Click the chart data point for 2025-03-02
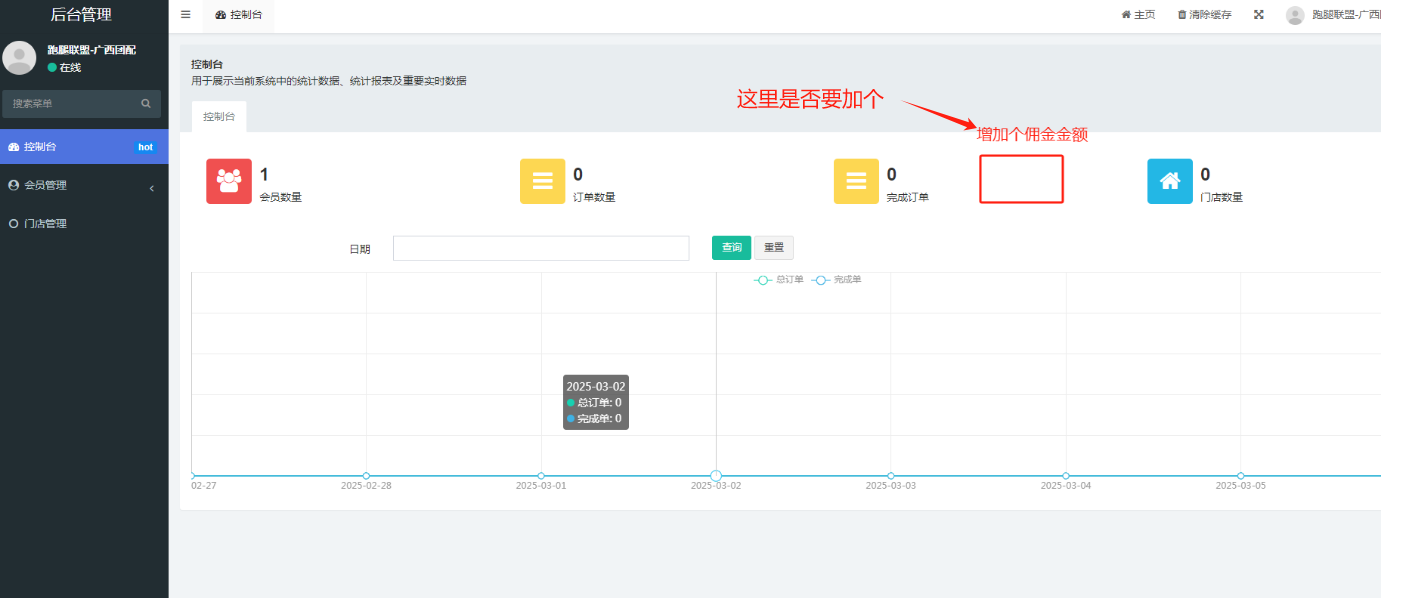 point(716,476)
